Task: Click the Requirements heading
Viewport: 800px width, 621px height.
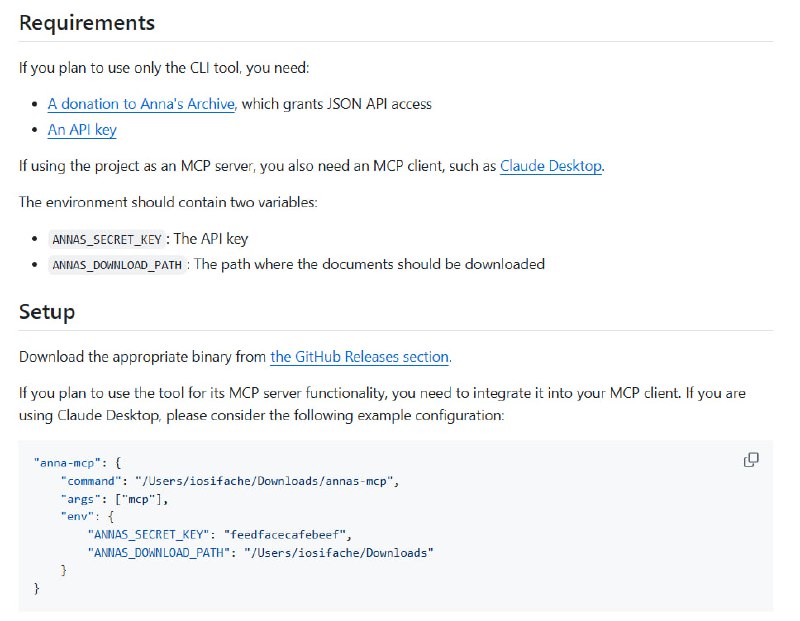Action: click(87, 22)
